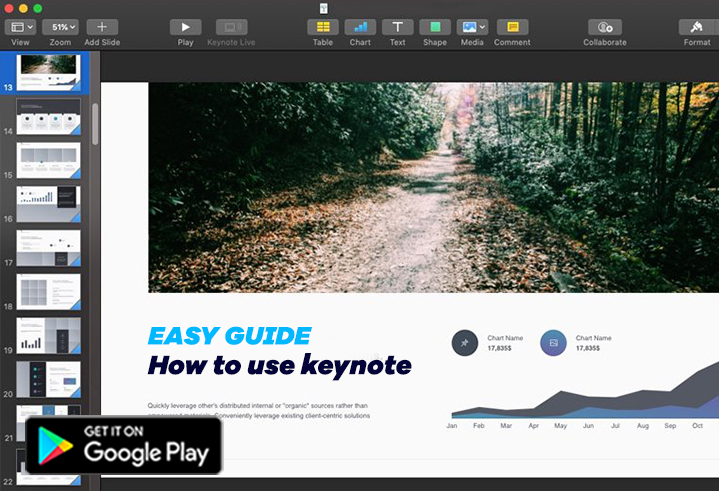Open the View options dropdown
719x491 pixels.
tap(20, 27)
